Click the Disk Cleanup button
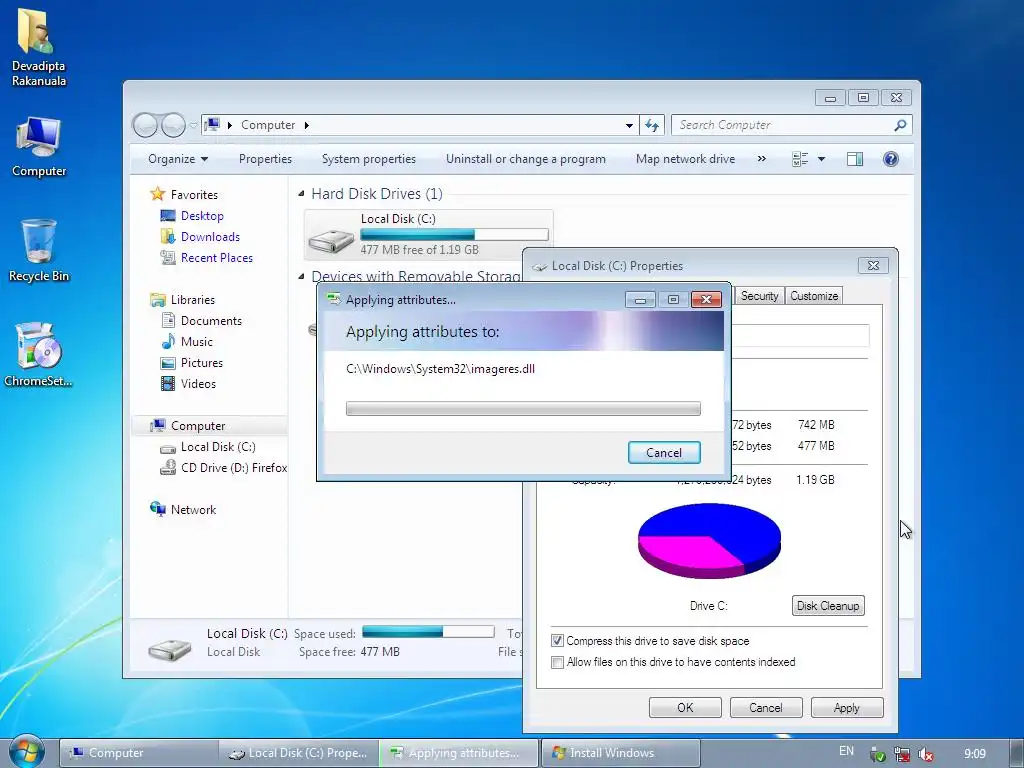This screenshot has width=1024, height=768. coord(827,605)
